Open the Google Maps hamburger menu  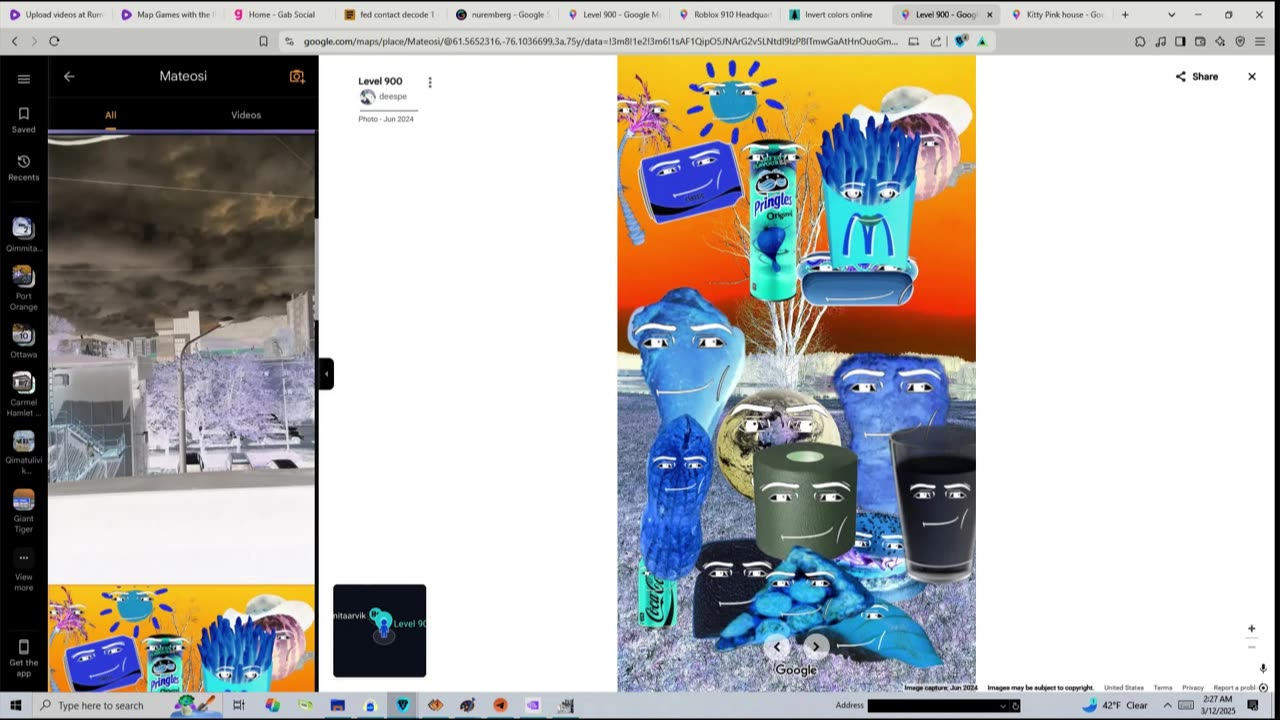click(x=24, y=78)
